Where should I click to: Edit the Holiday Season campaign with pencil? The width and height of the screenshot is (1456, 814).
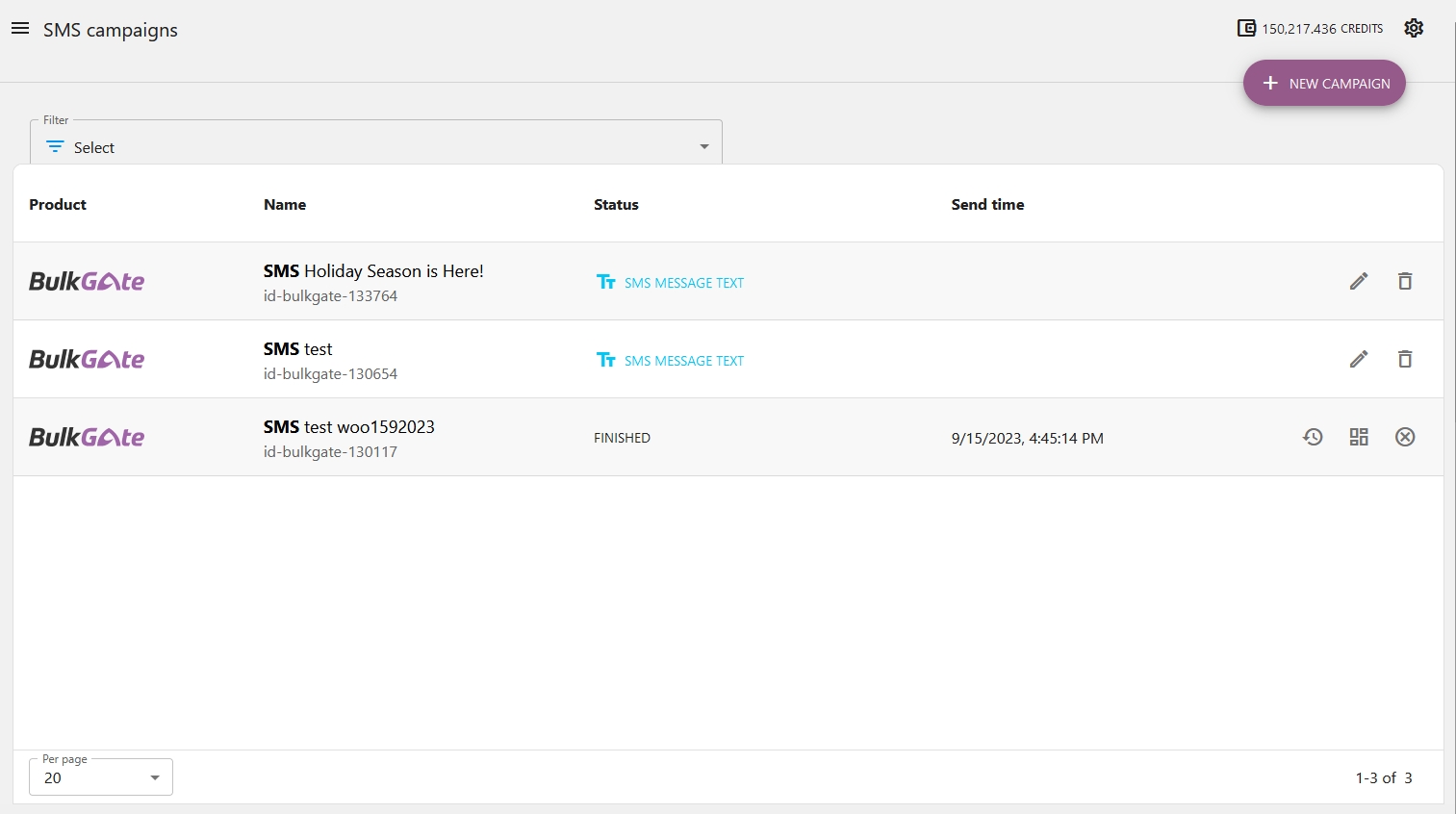[1359, 281]
